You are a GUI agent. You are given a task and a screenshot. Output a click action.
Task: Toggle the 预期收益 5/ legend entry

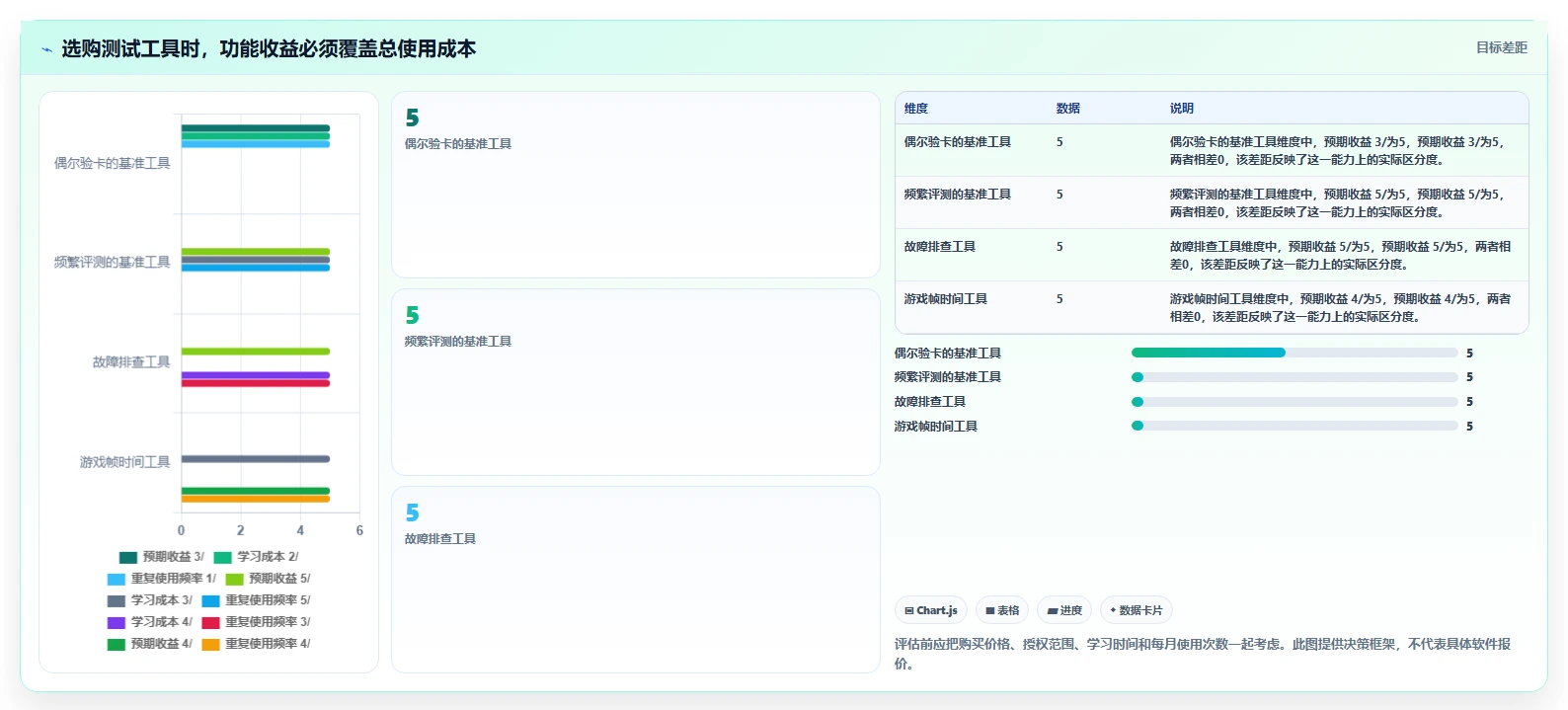[x=268, y=579]
